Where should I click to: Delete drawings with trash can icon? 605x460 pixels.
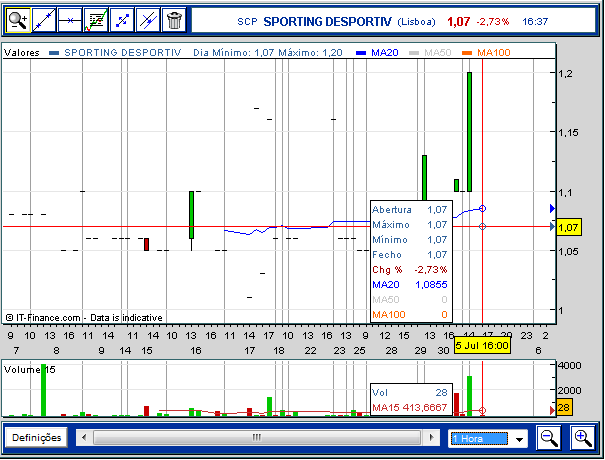[174, 20]
